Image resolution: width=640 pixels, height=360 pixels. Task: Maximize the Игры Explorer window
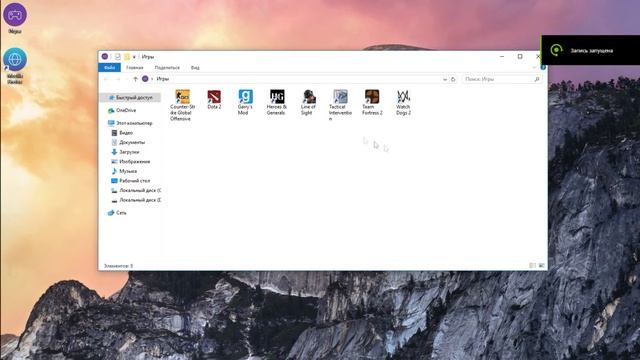[520, 56]
